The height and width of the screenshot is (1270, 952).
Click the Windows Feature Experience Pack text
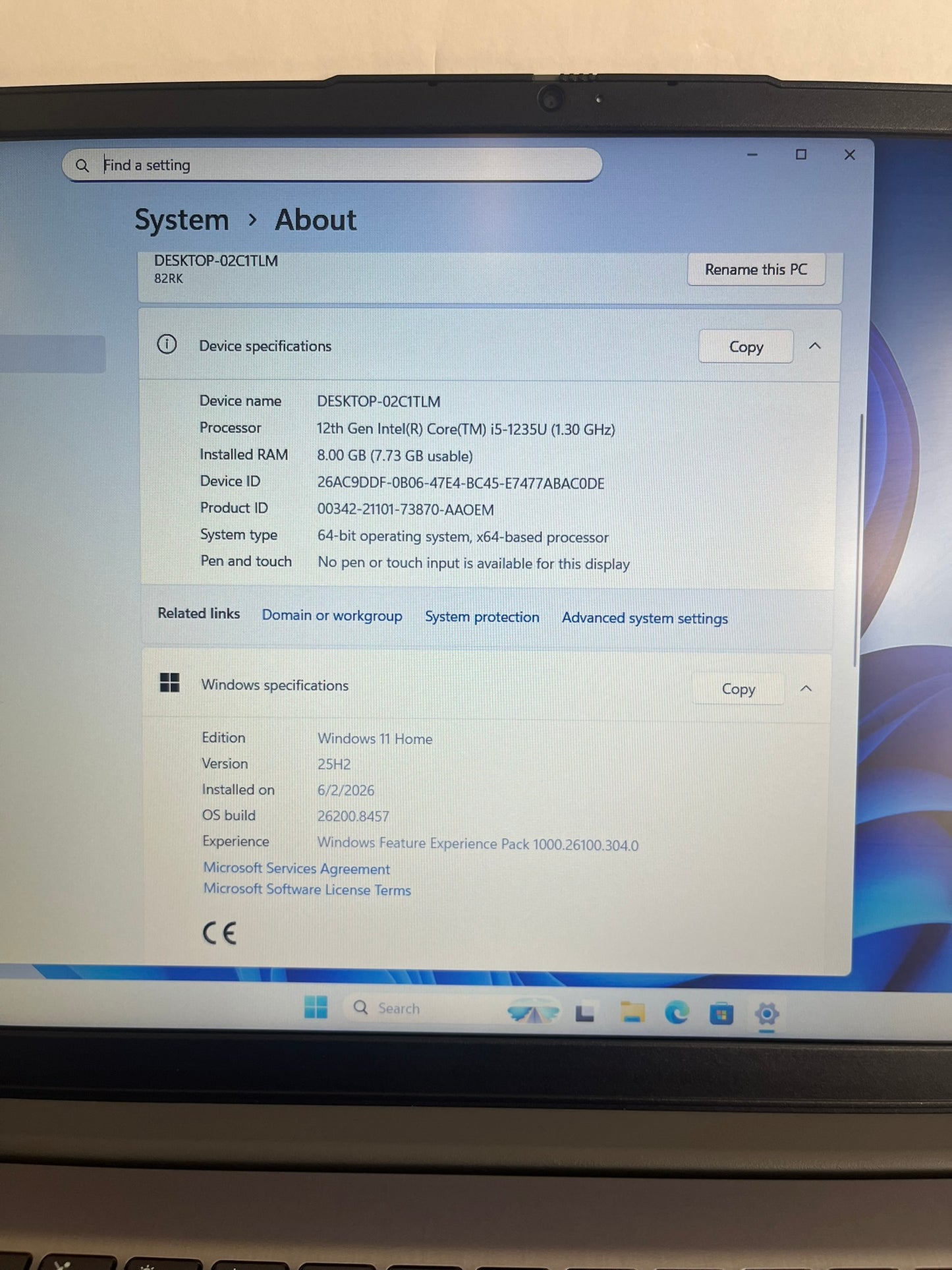click(478, 844)
